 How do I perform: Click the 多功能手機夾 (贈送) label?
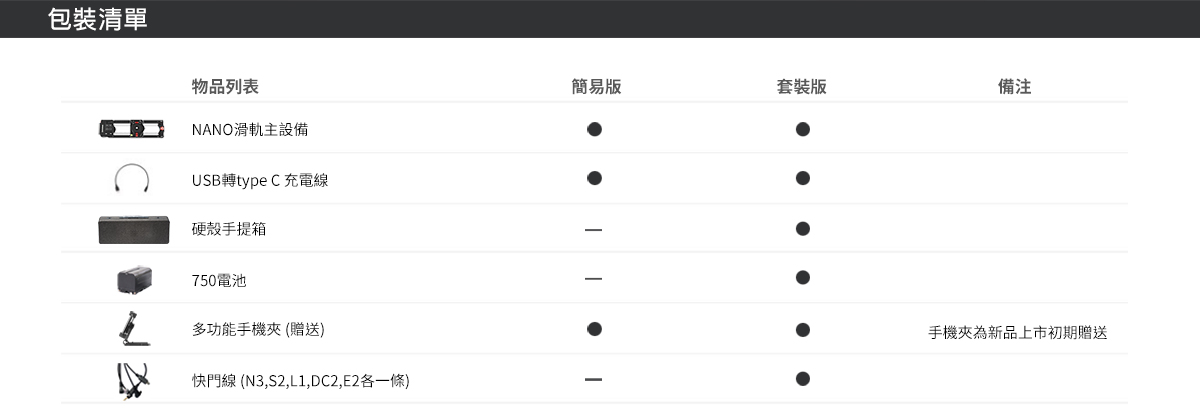coord(258,330)
